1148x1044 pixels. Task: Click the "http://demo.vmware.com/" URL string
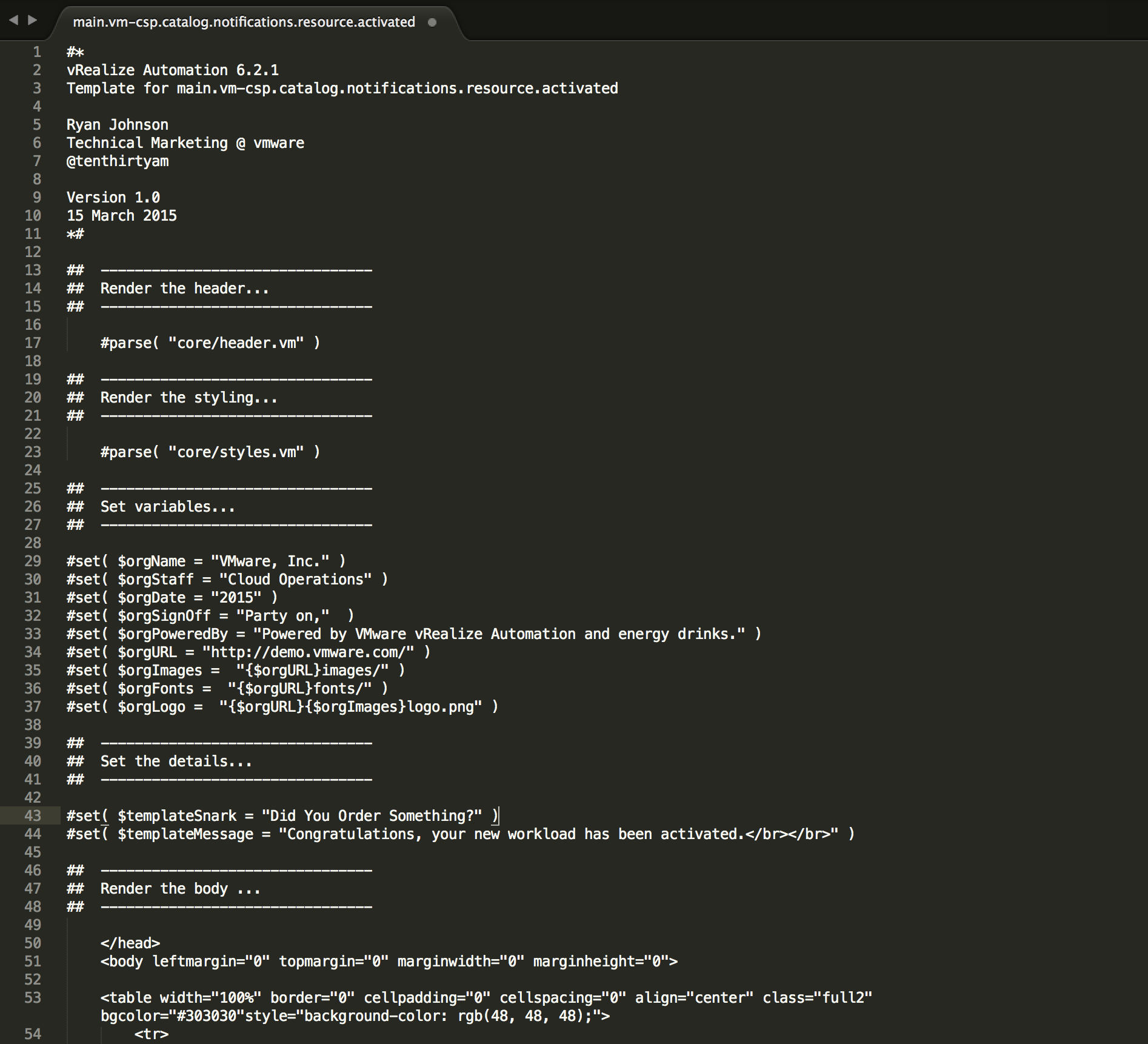click(x=308, y=652)
